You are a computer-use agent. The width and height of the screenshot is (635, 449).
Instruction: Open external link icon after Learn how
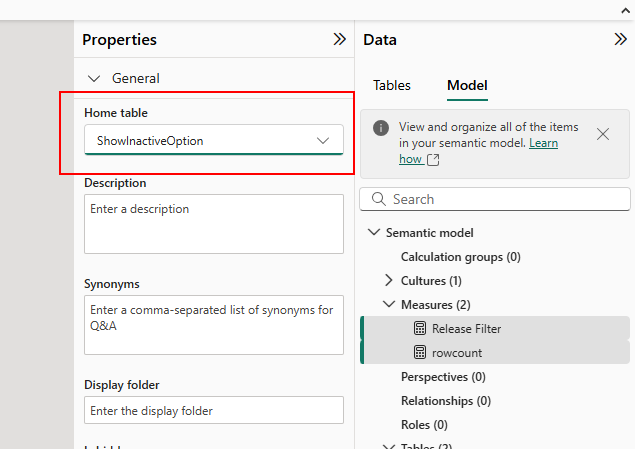click(x=433, y=160)
